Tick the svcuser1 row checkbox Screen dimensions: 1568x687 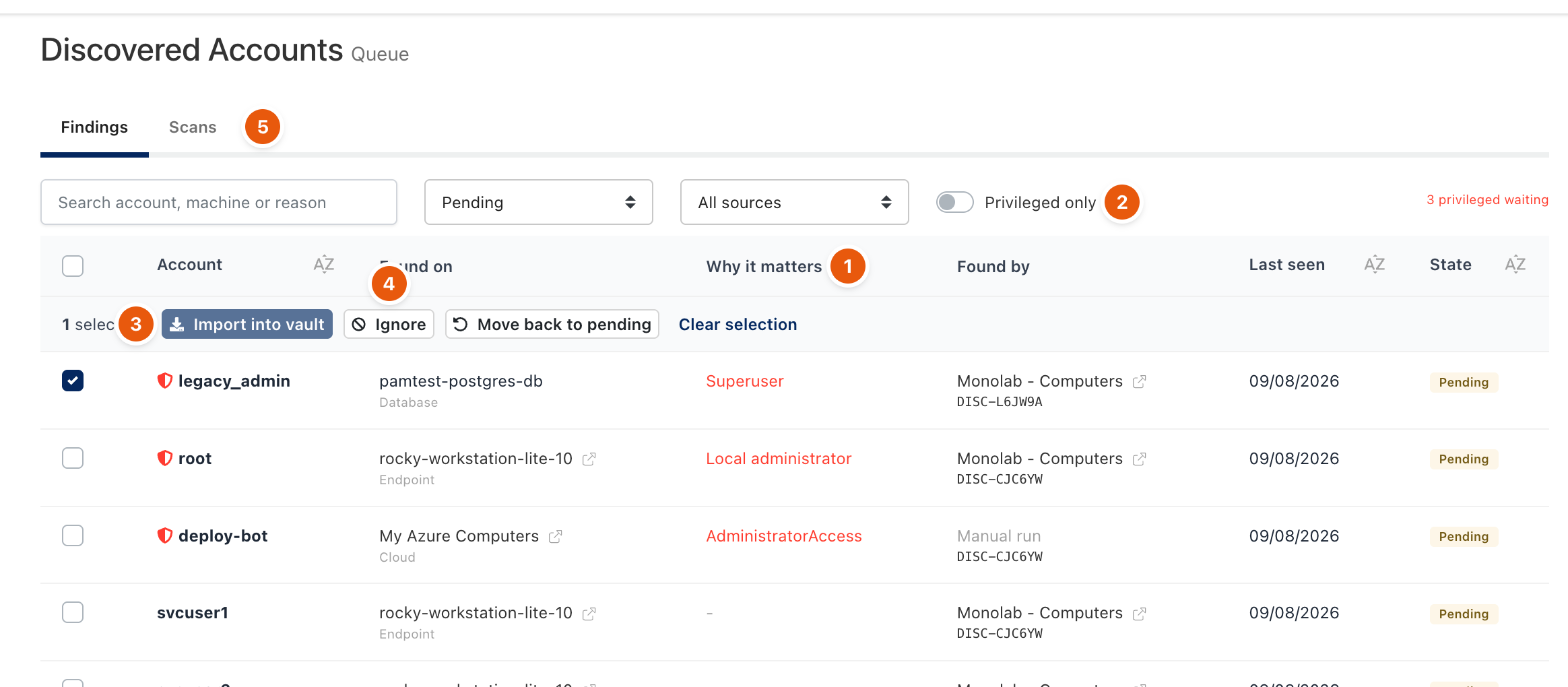tap(73, 612)
